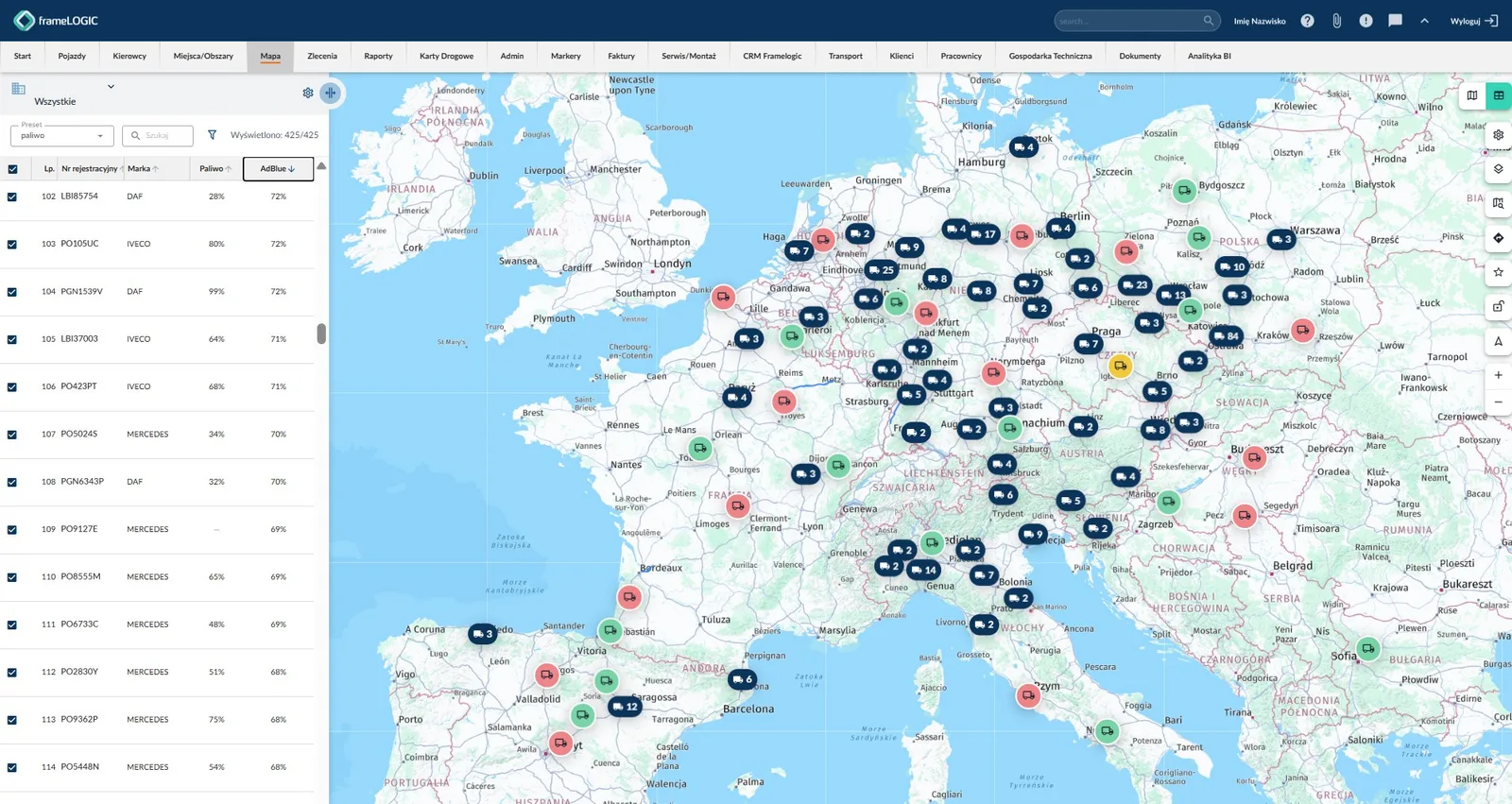Sort by the Paliwo column header
The image size is (1512, 804).
point(216,169)
